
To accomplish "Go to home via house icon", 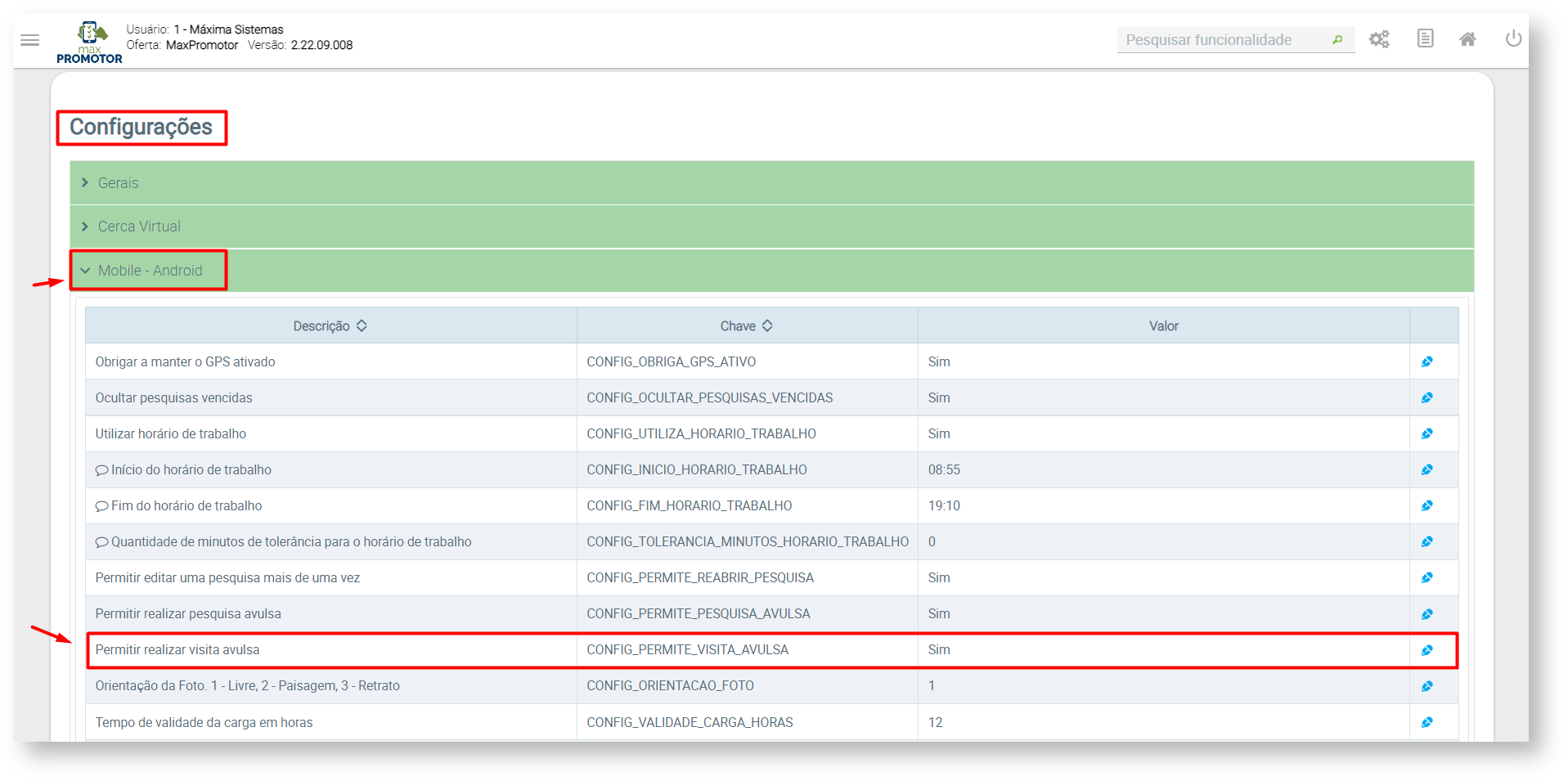I will click(x=1468, y=39).
